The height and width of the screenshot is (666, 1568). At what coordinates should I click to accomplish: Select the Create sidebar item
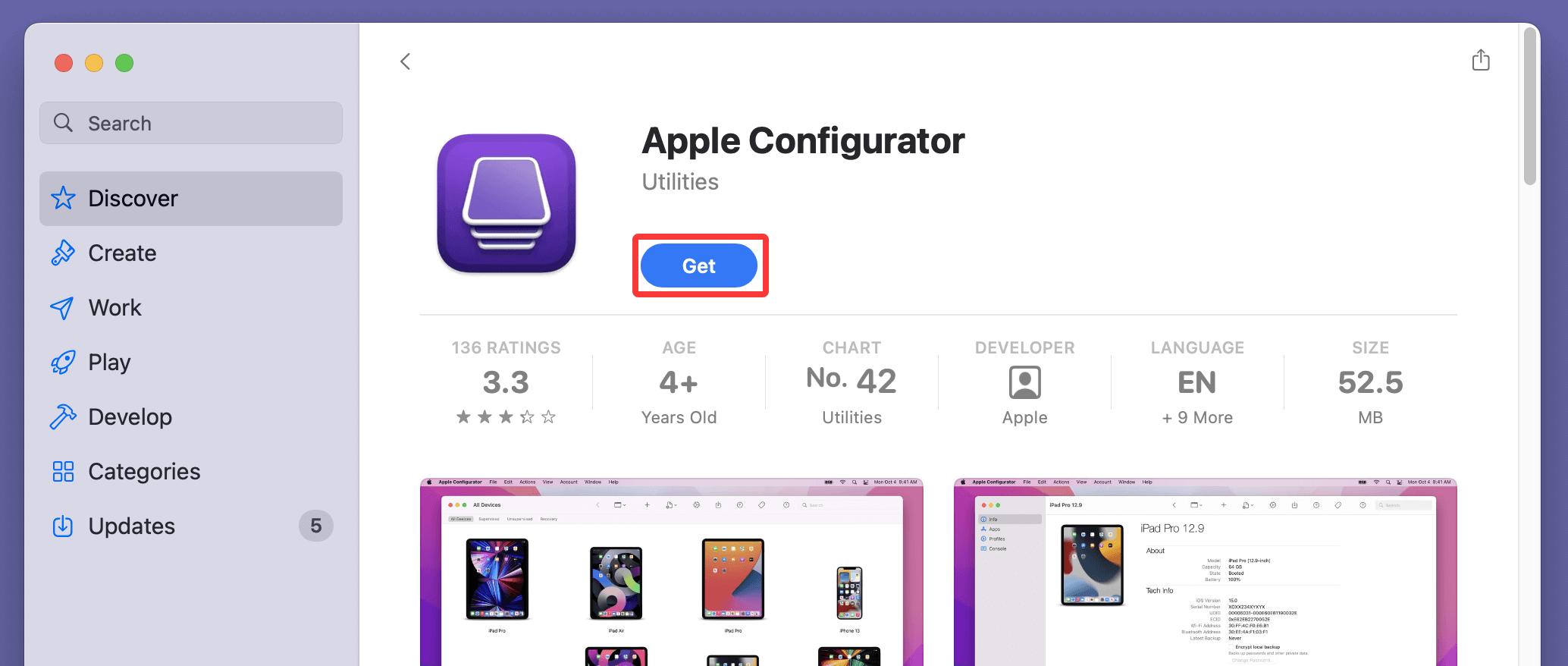(191, 253)
